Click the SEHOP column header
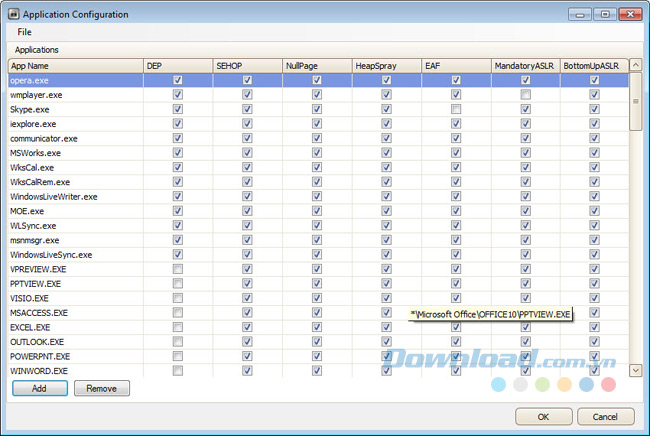This screenshot has height=436, width=650. point(247,66)
